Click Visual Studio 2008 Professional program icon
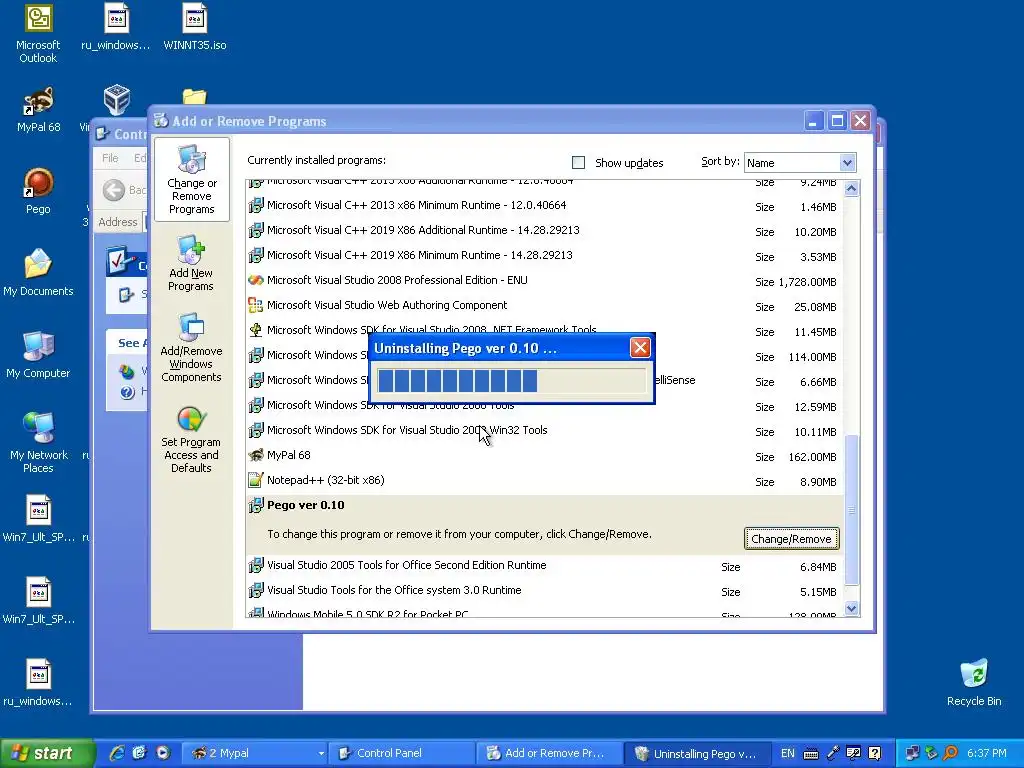Viewport: 1024px width, 768px height. (255, 280)
